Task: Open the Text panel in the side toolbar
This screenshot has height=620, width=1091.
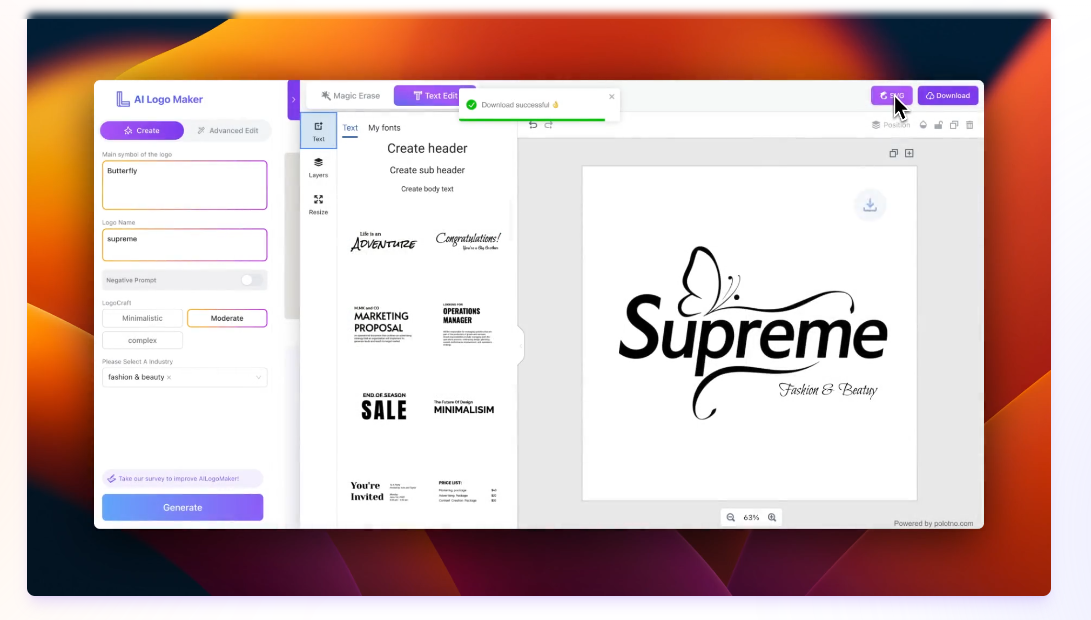Action: [319, 130]
